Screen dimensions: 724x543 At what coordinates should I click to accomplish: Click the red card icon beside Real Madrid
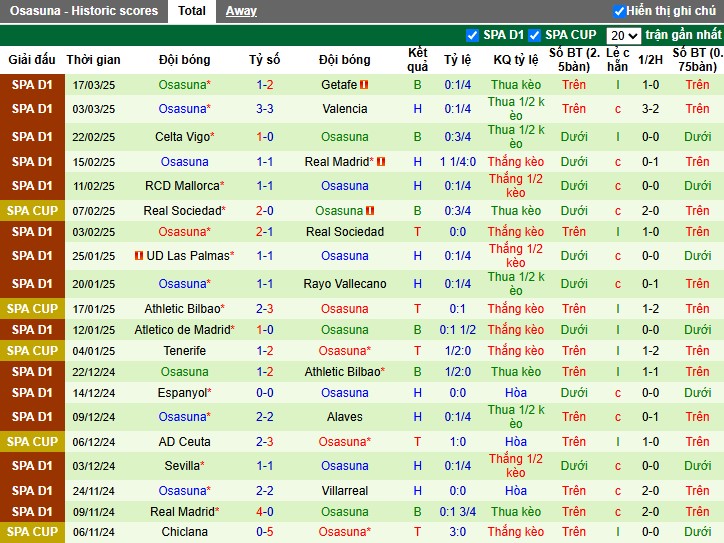tap(380, 162)
